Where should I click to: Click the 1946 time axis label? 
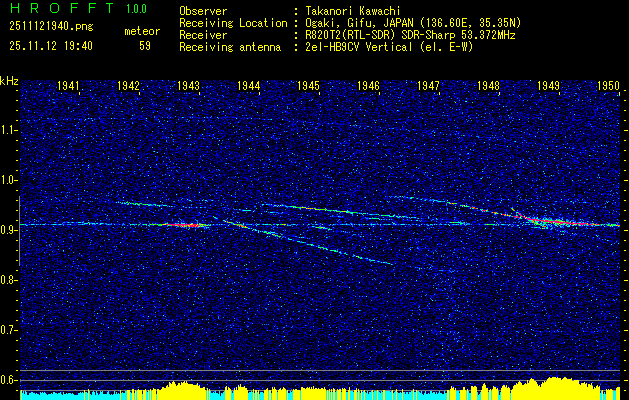click(x=369, y=85)
